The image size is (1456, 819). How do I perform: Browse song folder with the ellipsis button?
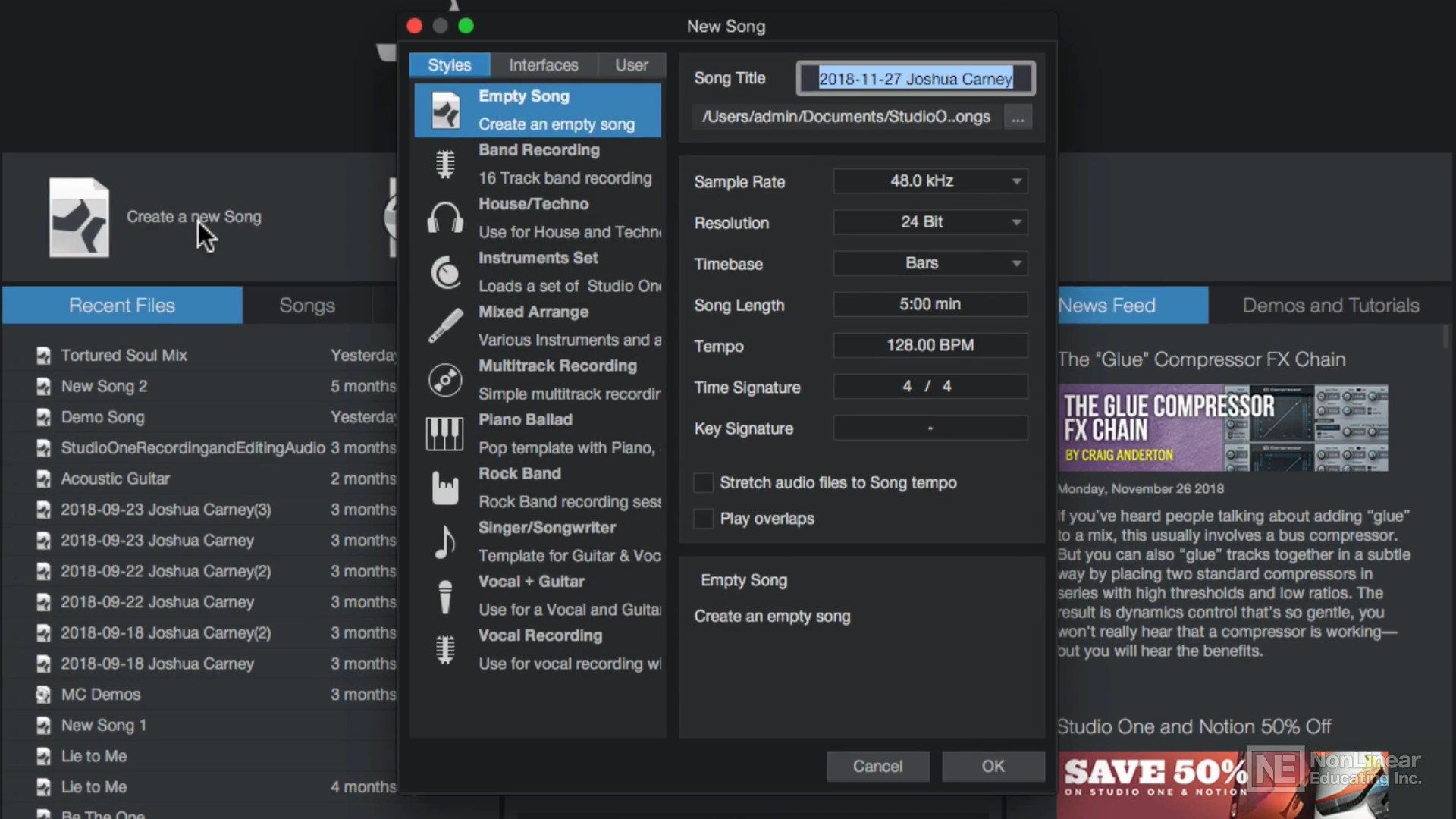pos(1018,118)
